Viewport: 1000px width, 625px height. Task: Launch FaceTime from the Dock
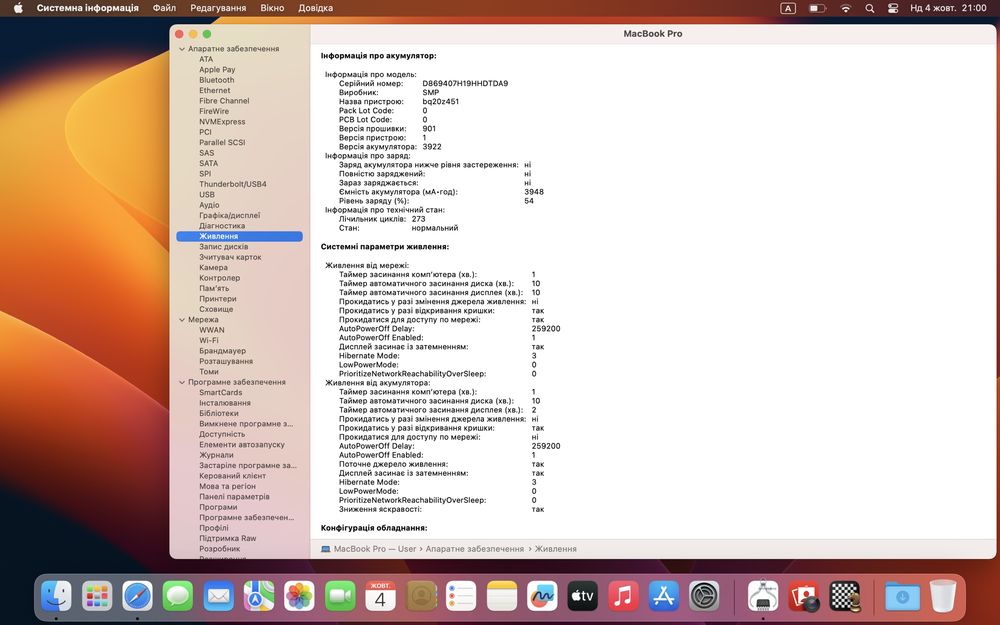[x=340, y=596]
